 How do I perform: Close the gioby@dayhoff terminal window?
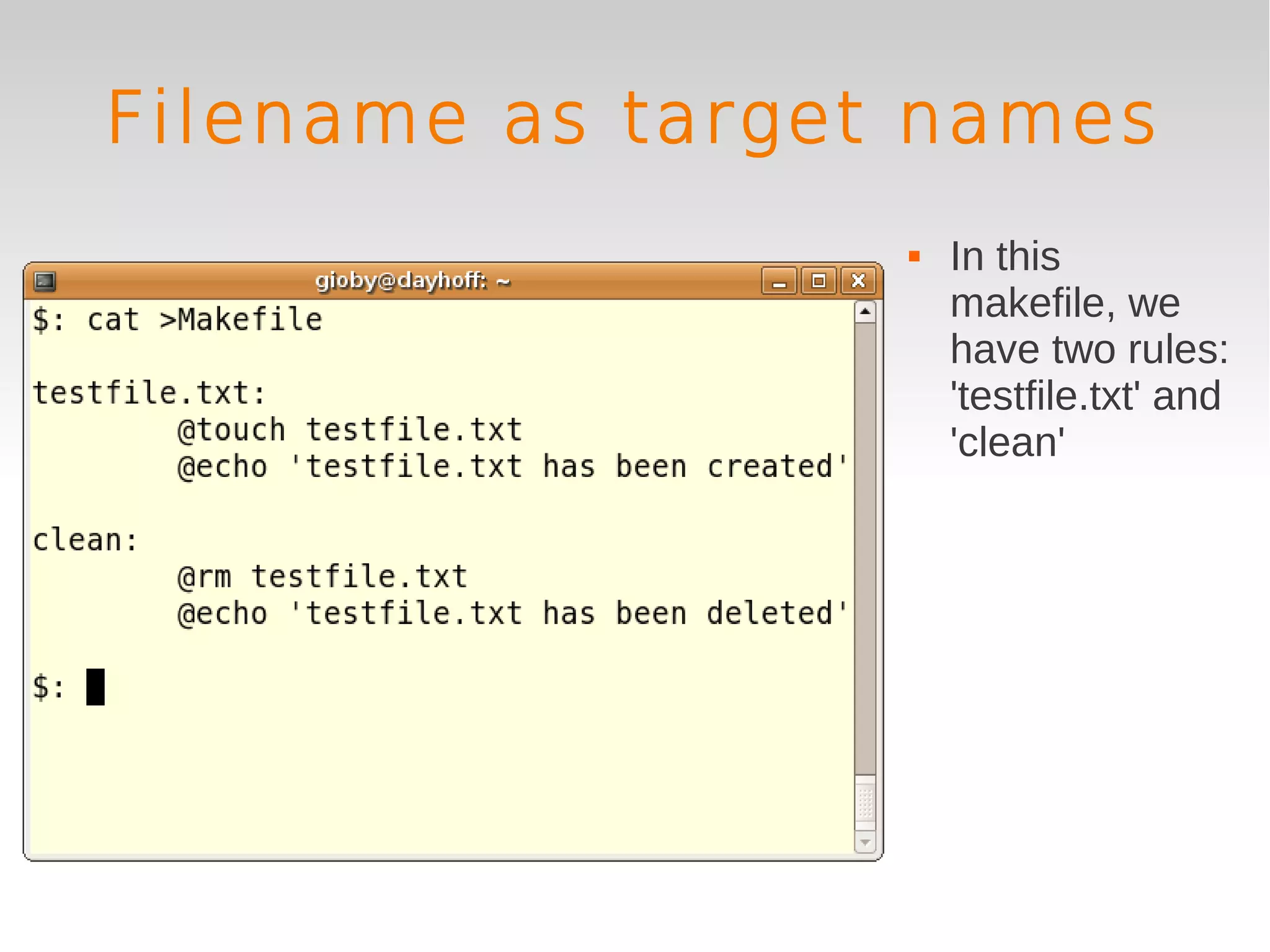point(858,282)
